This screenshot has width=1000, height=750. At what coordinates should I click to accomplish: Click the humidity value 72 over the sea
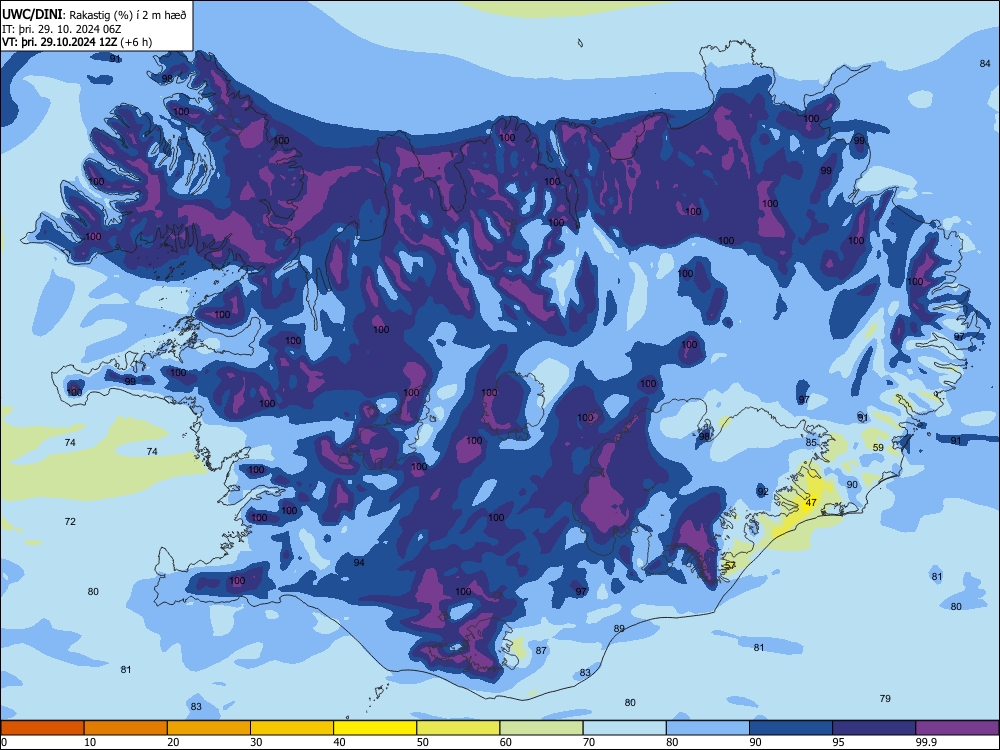[70, 522]
